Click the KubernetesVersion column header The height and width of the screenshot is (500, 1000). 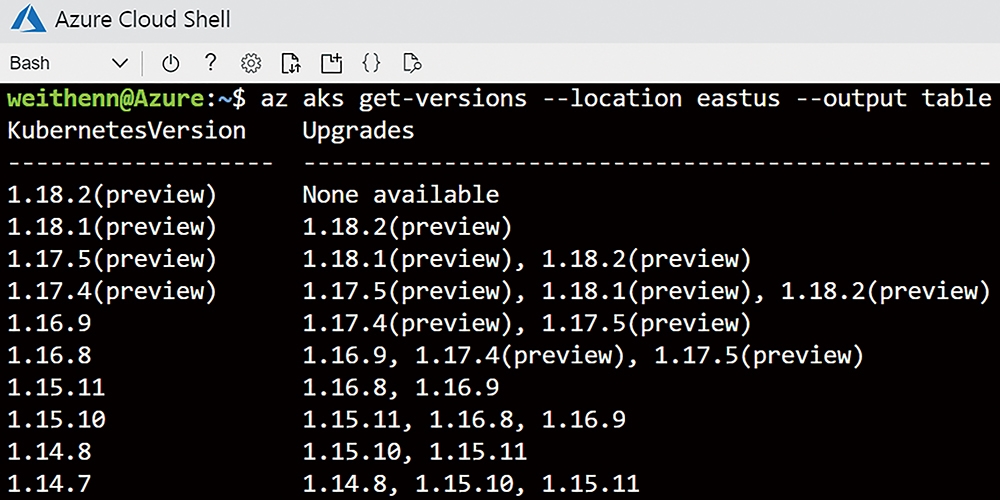[x=126, y=131]
